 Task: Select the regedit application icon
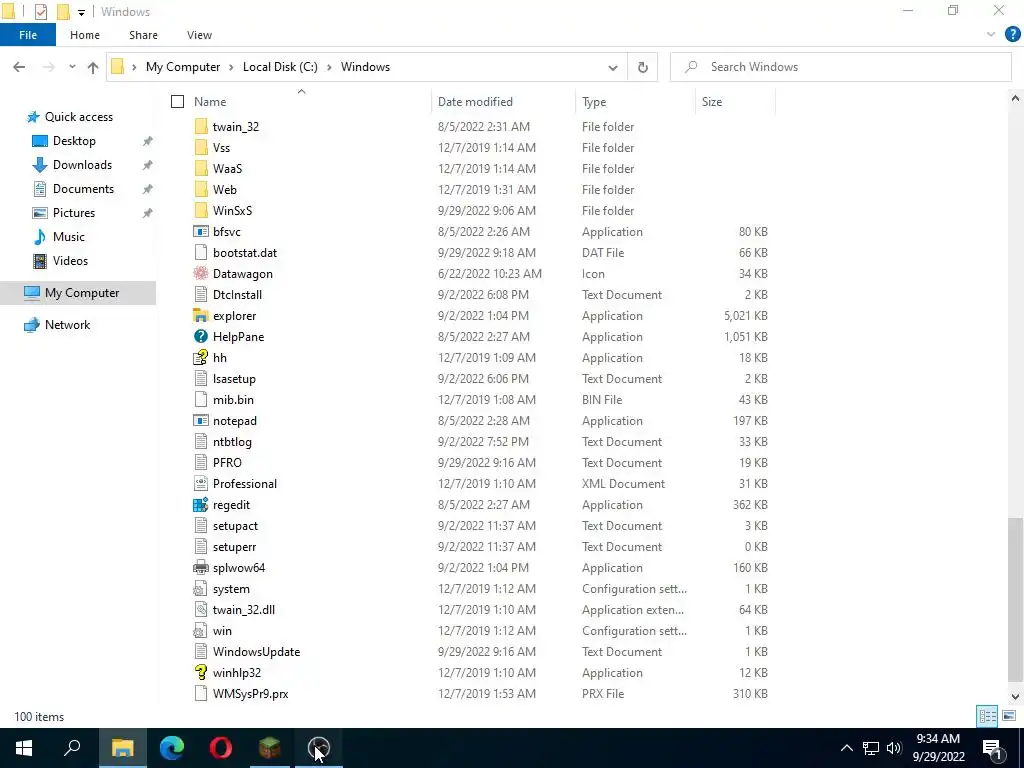point(201,505)
